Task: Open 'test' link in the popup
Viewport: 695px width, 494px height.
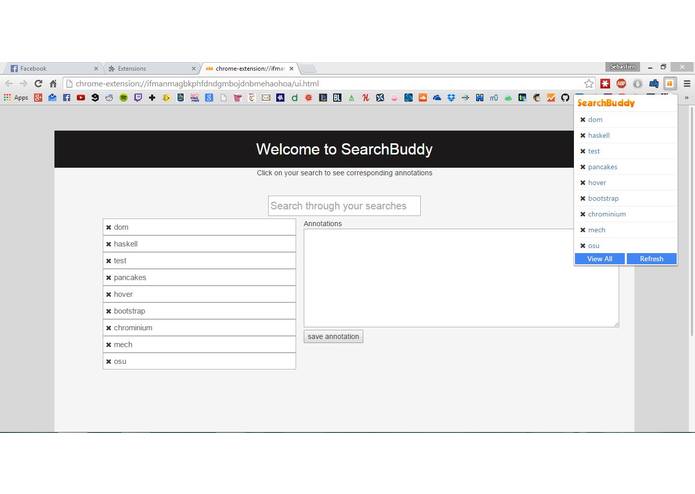Action: click(x=593, y=151)
